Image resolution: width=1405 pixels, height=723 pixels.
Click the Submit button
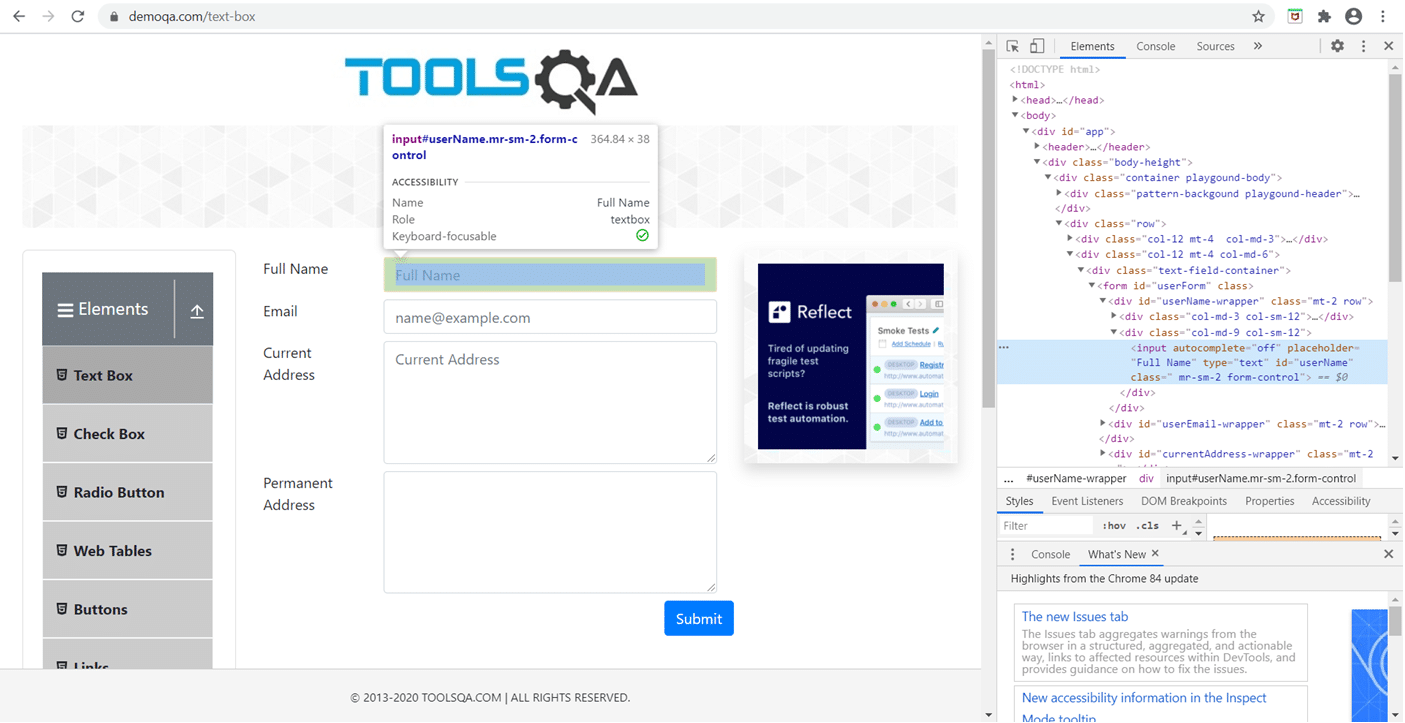pos(699,618)
